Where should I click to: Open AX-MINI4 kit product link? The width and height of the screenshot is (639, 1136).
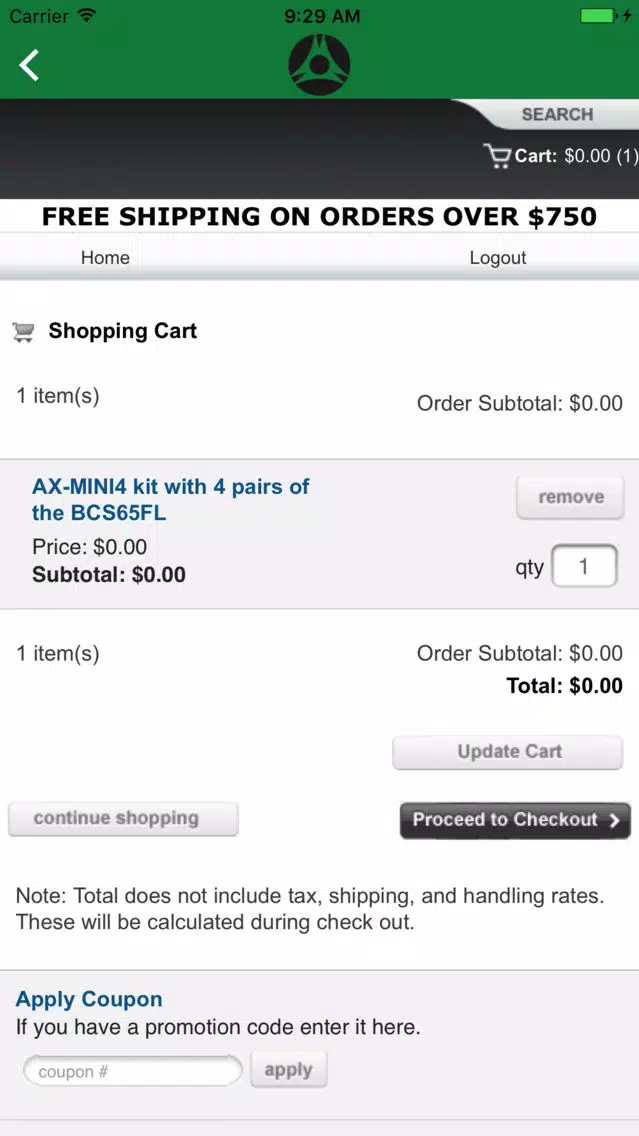[x=171, y=500]
